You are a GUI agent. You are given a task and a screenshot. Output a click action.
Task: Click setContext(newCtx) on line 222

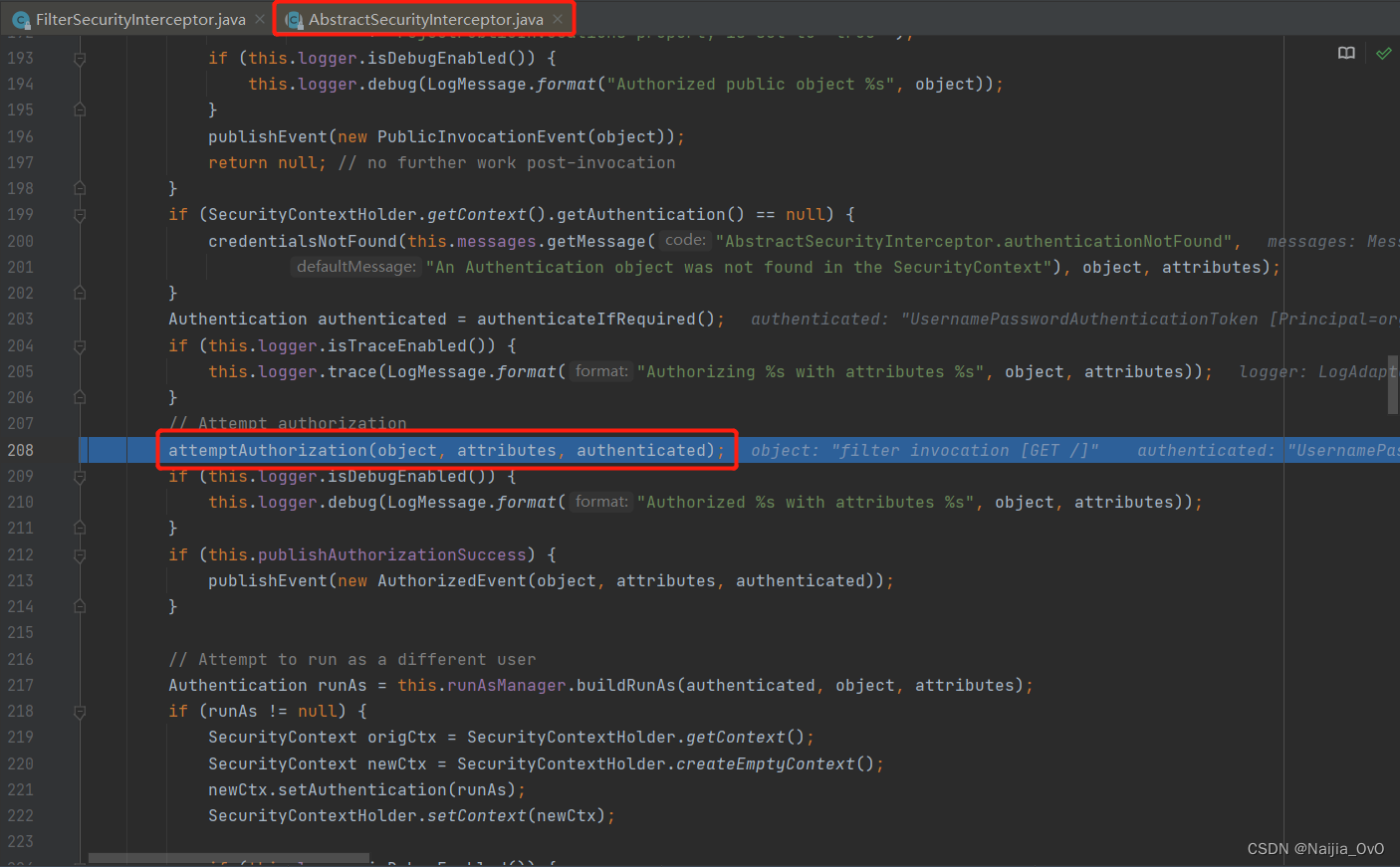point(516,815)
